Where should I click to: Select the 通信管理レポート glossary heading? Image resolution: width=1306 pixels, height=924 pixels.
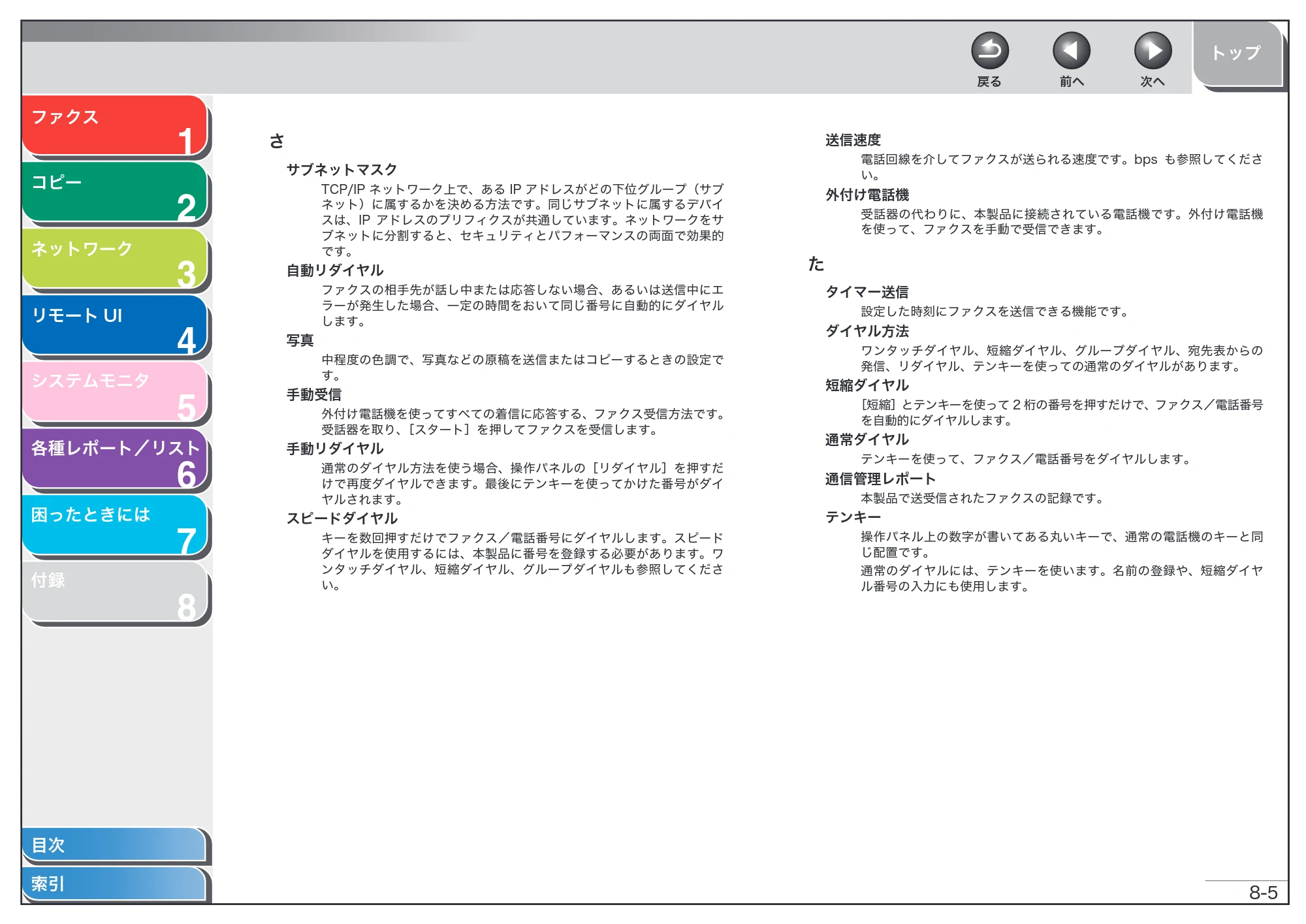[x=880, y=479]
